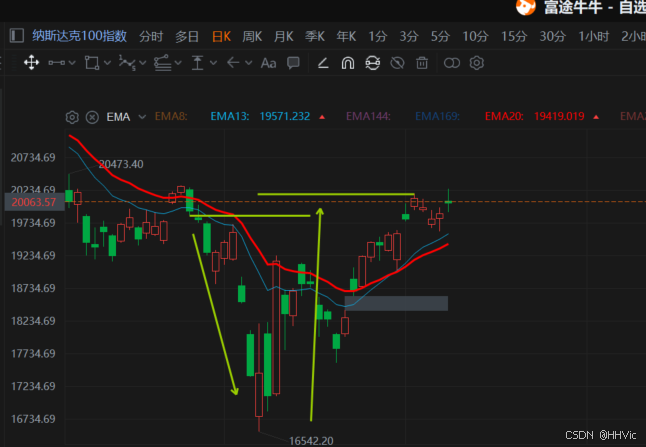Switch to 5分 interval
Image resolution: width=646 pixels, height=447 pixels.
(x=440, y=37)
